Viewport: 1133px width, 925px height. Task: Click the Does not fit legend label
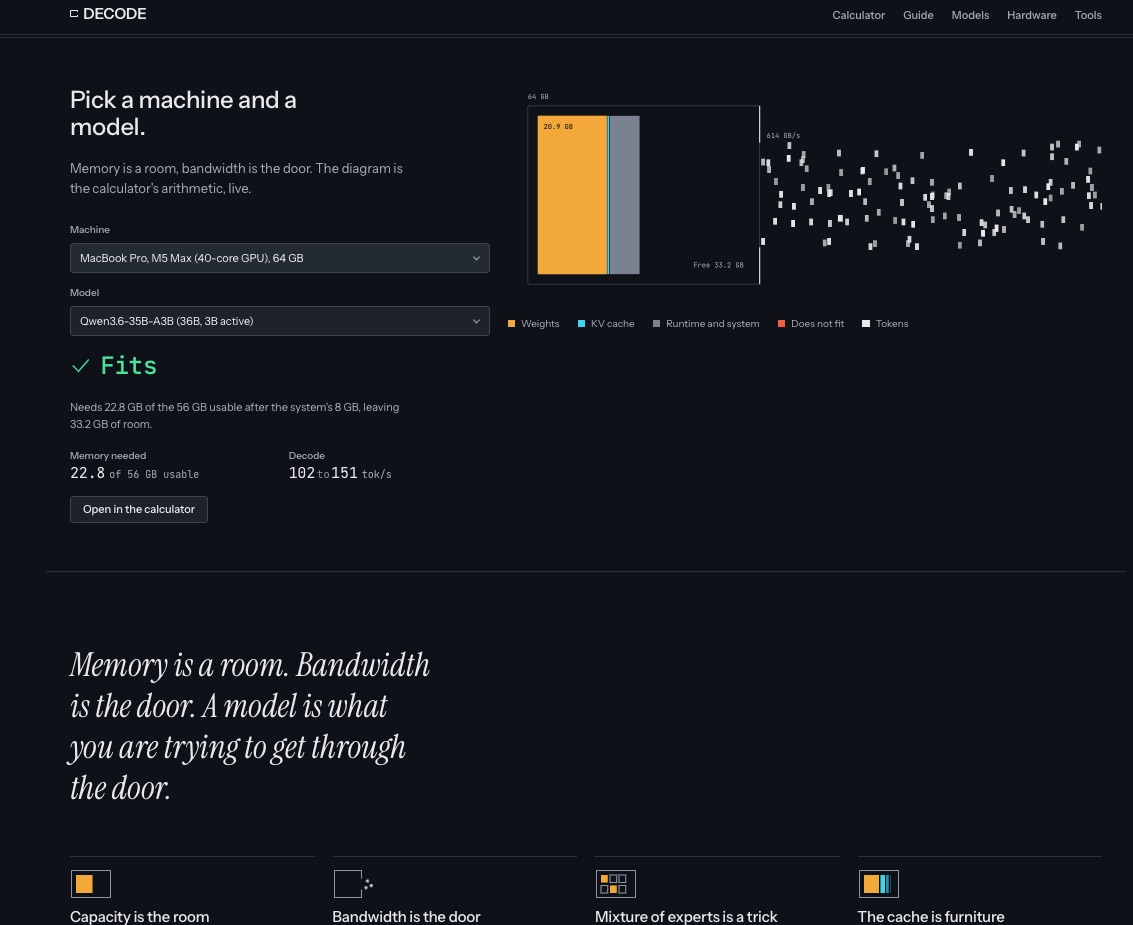coord(817,324)
